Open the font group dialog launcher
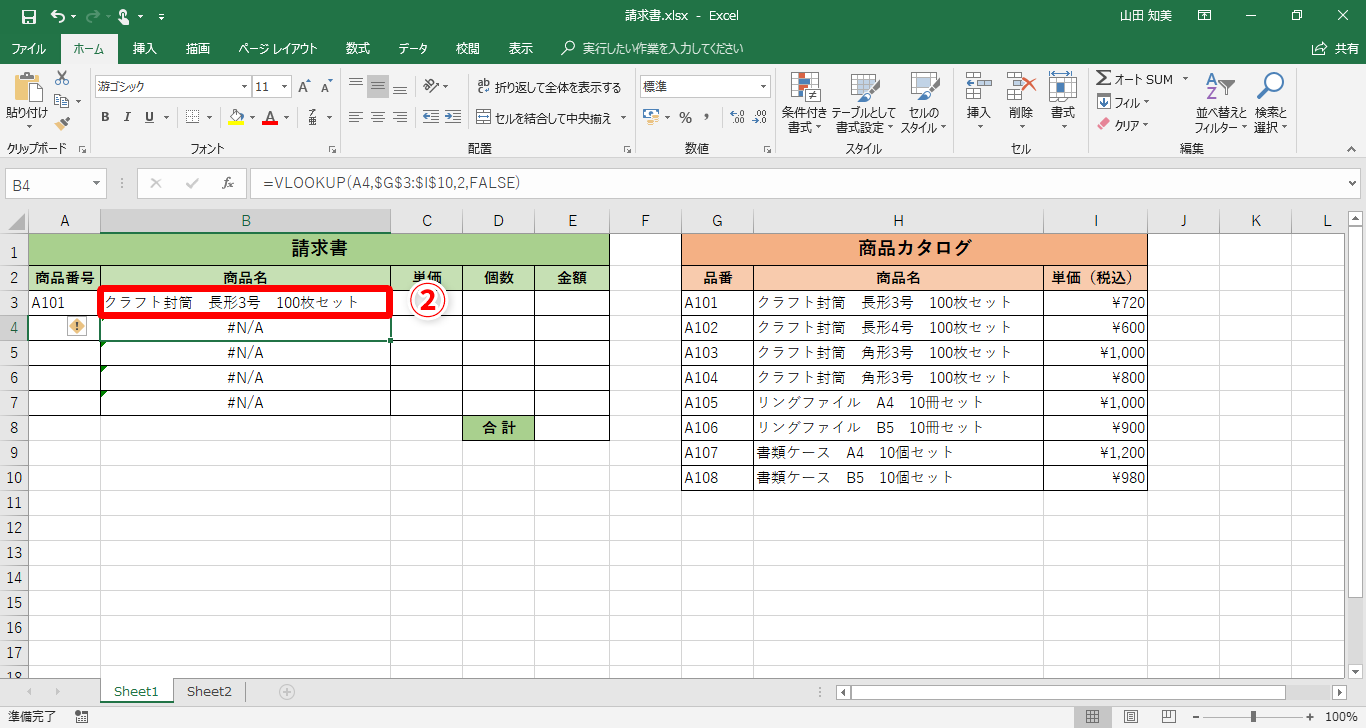Screen dimensions: 1366x728 (x=333, y=149)
